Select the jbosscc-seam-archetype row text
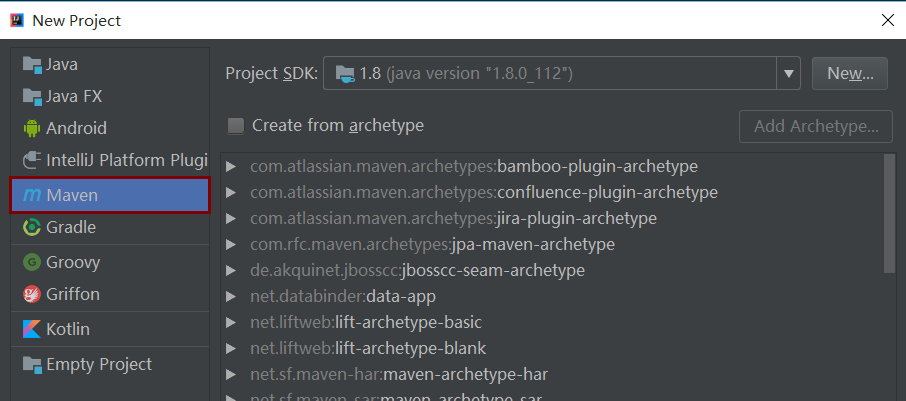The height and width of the screenshot is (401, 906). pyautogui.click(x=417, y=270)
